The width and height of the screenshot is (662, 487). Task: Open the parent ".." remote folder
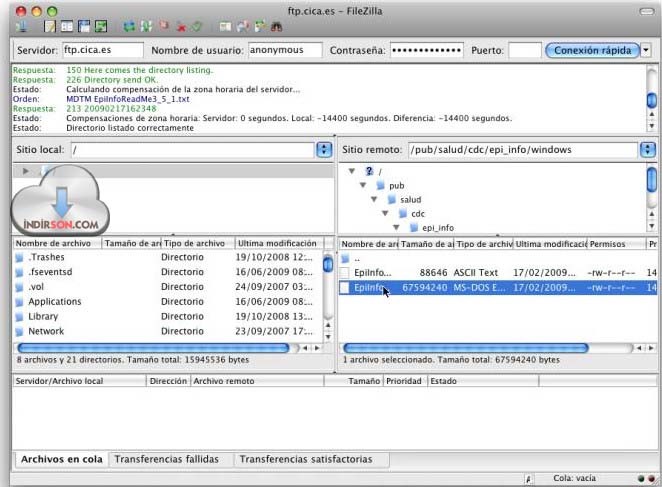pyautogui.click(x=498, y=258)
